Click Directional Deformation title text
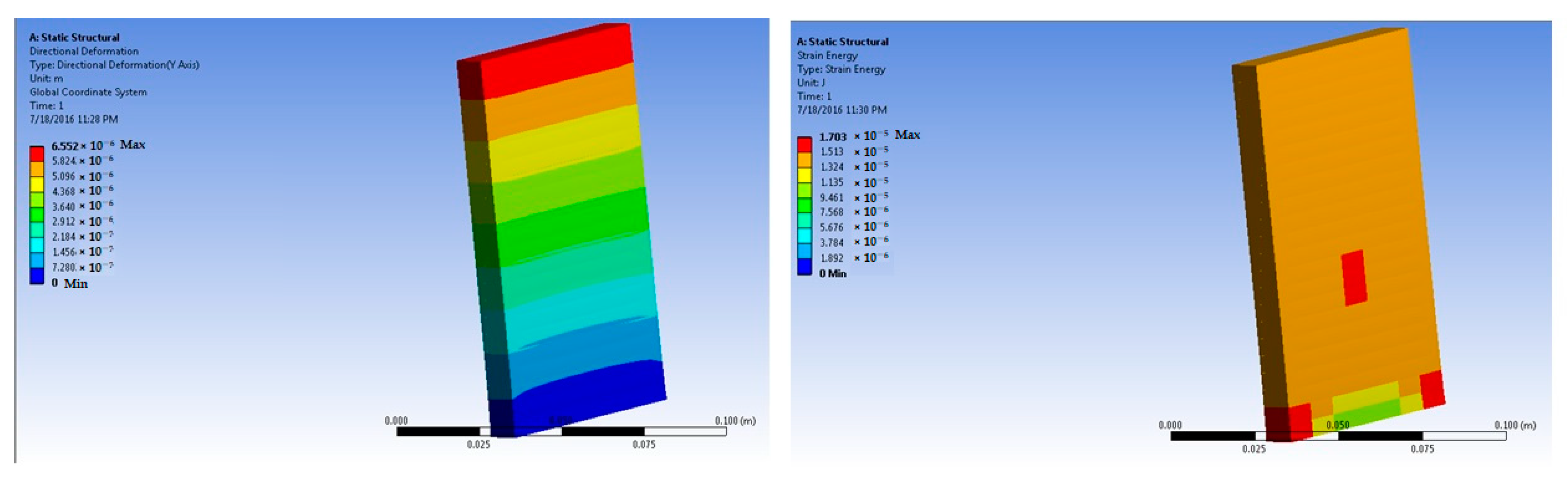Image resolution: width=1568 pixels, height=487 pixels. (x=84, y=51)
